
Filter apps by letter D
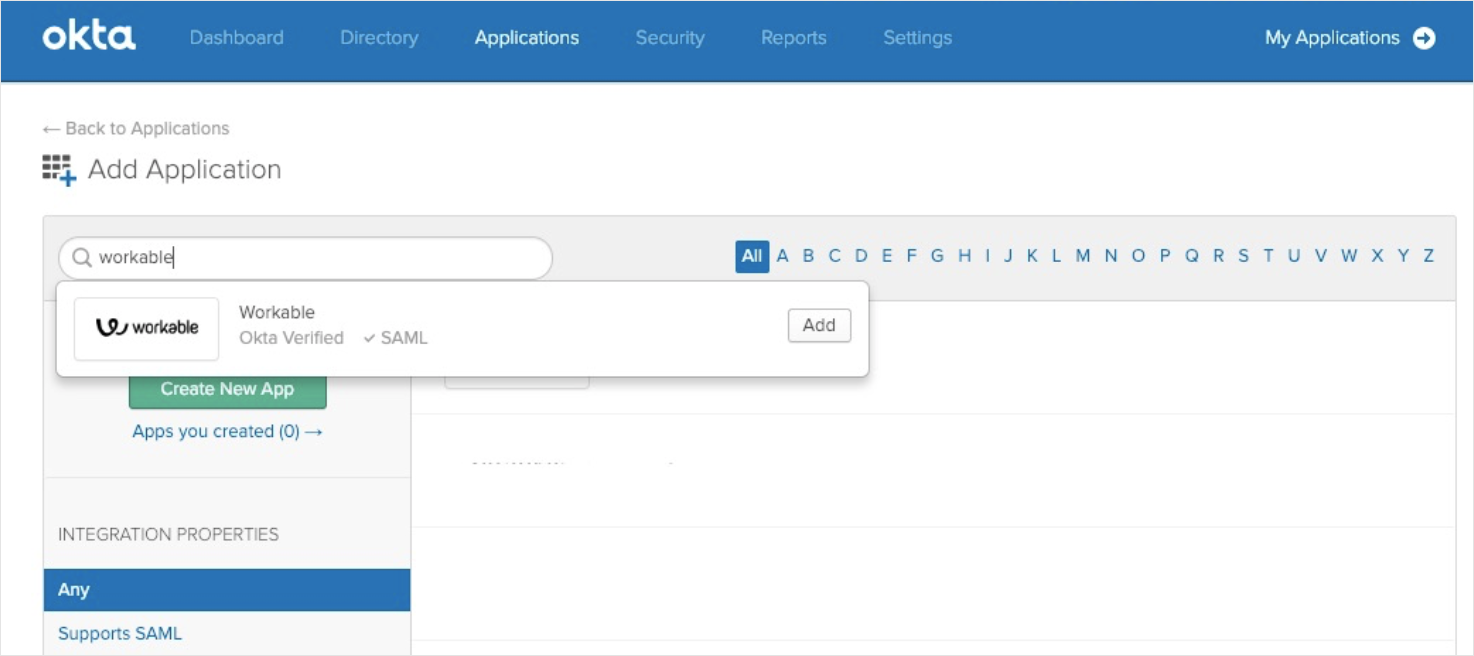click(x=861, y=256)
